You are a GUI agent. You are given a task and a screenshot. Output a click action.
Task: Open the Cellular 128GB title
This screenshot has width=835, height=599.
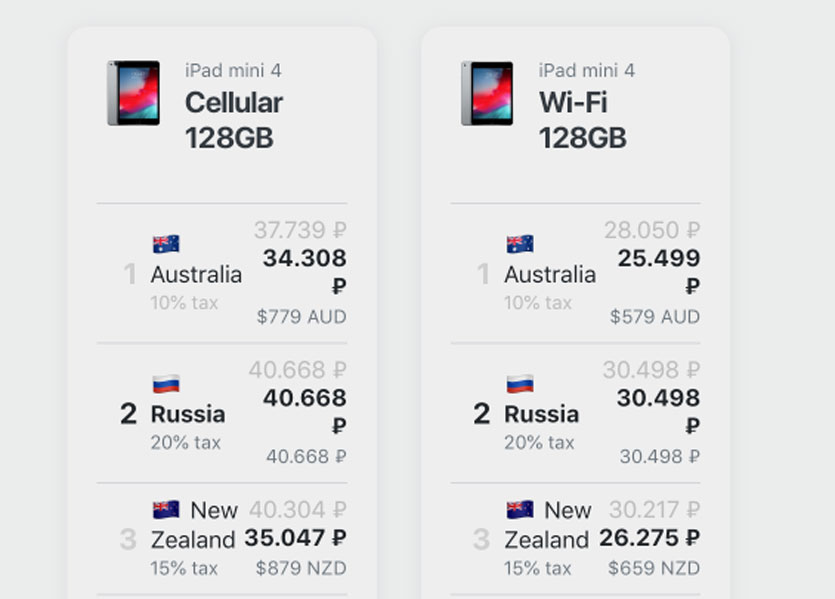tap(233, 120)
